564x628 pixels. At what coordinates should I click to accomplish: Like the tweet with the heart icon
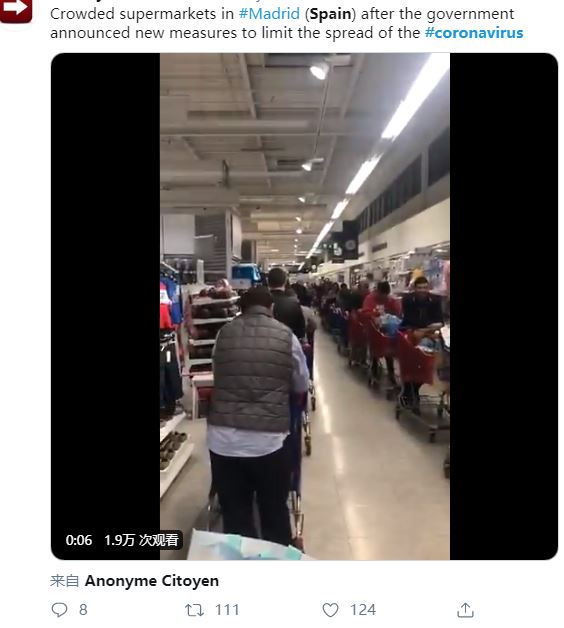330,610
